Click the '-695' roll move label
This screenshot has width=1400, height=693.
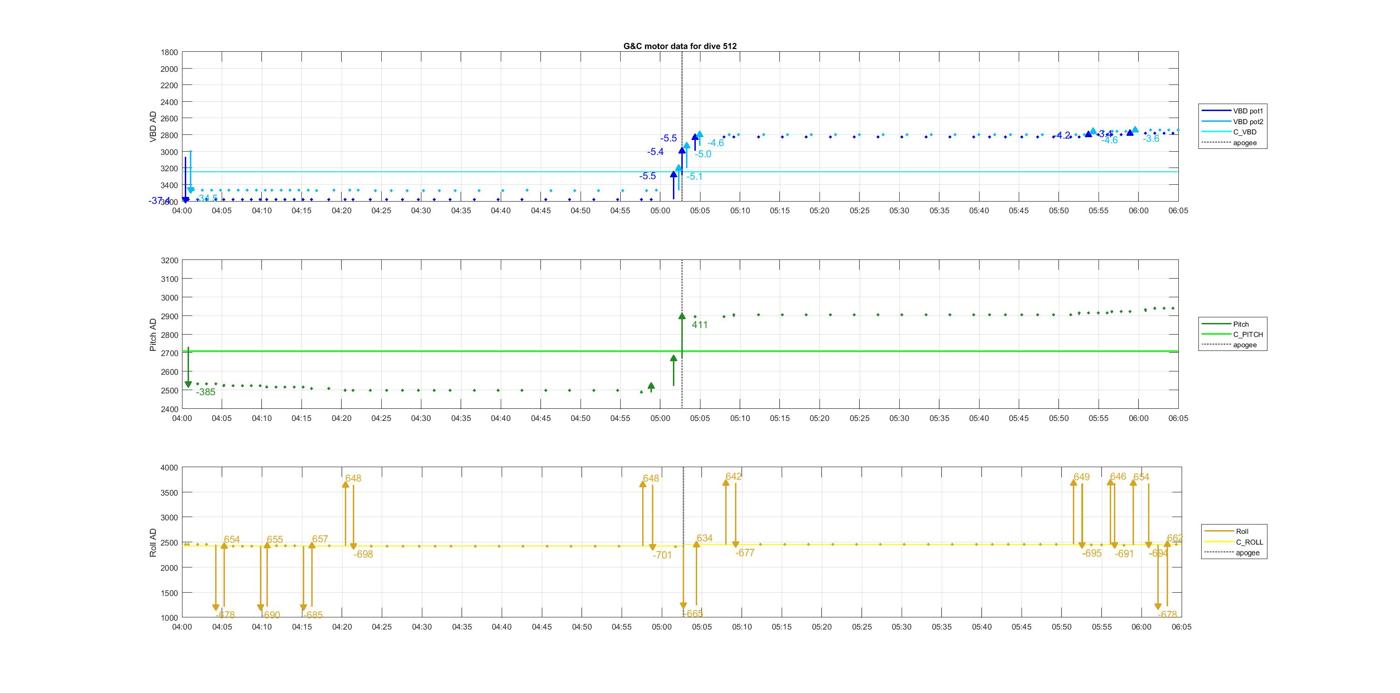click(x=1092, y=554)
